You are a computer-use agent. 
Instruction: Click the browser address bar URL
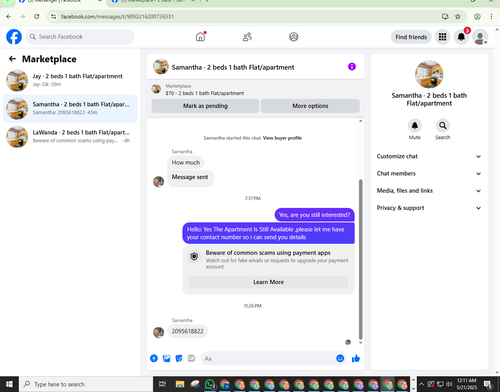pos(117,16)
